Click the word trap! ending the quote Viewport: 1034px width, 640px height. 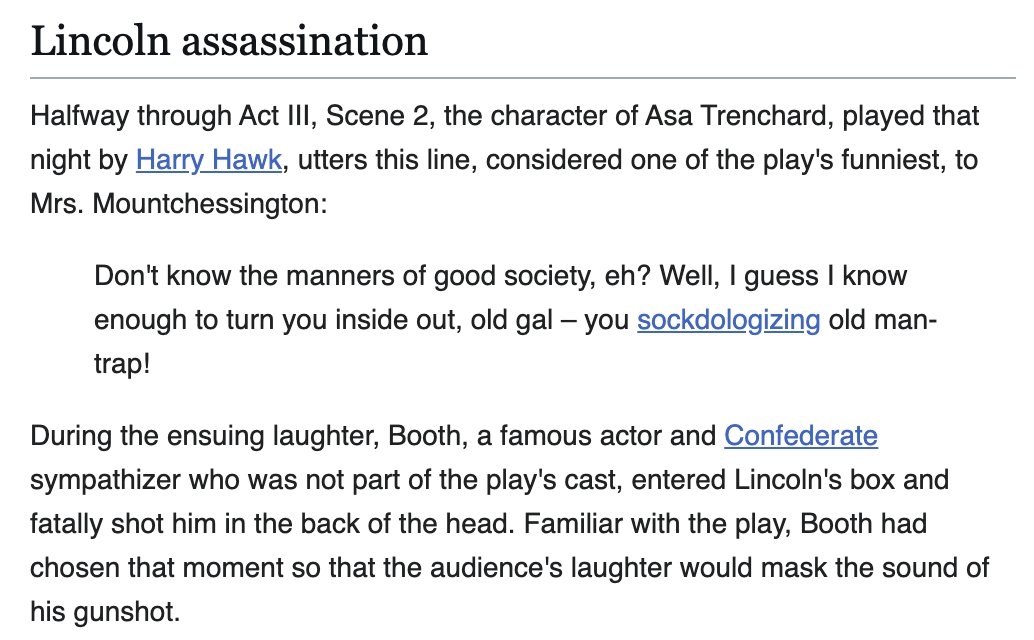pos(122,363)
